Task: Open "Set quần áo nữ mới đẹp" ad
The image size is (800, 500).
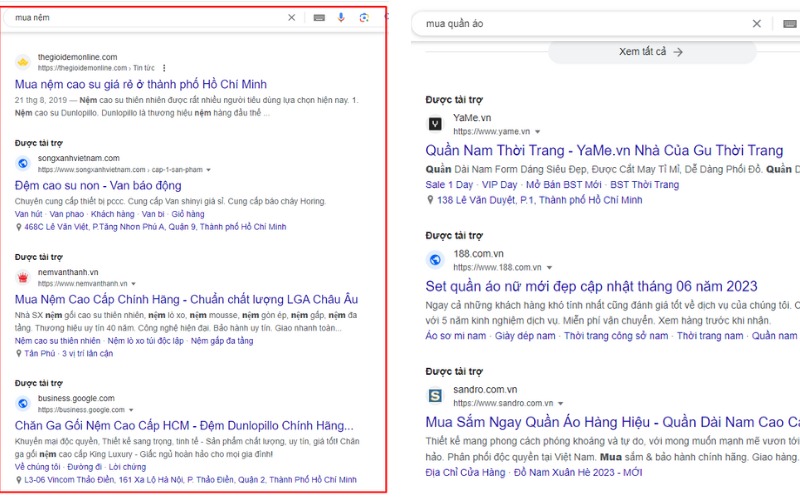Action: coord(591,286)
